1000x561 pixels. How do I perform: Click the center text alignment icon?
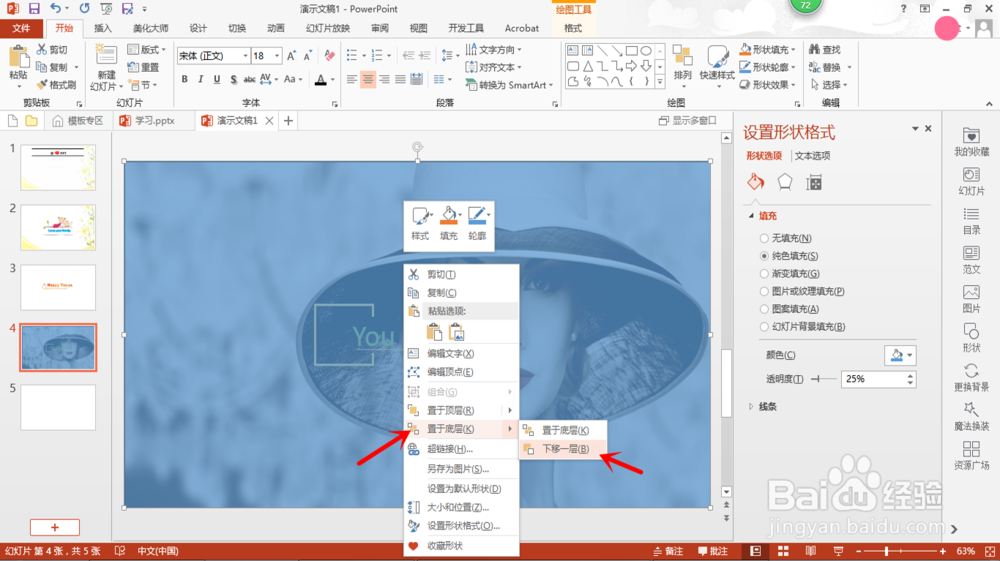(368, 79)
